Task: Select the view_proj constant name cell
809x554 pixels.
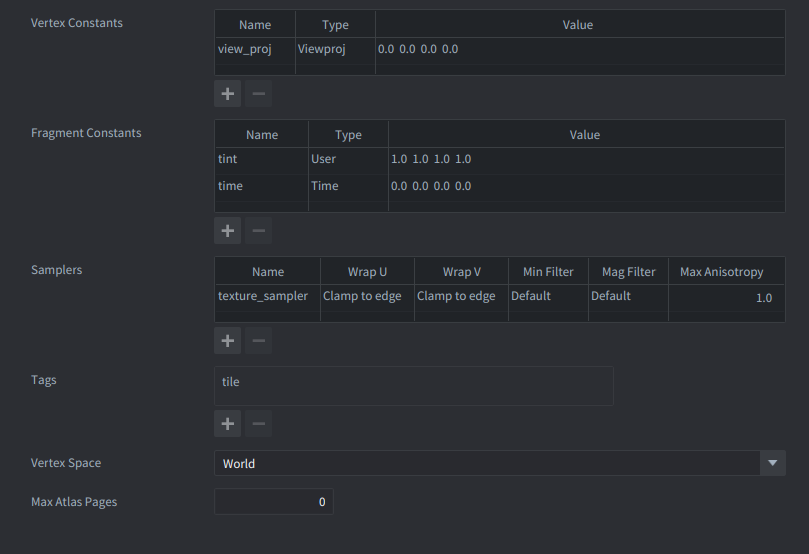Action: pos(254,49)
